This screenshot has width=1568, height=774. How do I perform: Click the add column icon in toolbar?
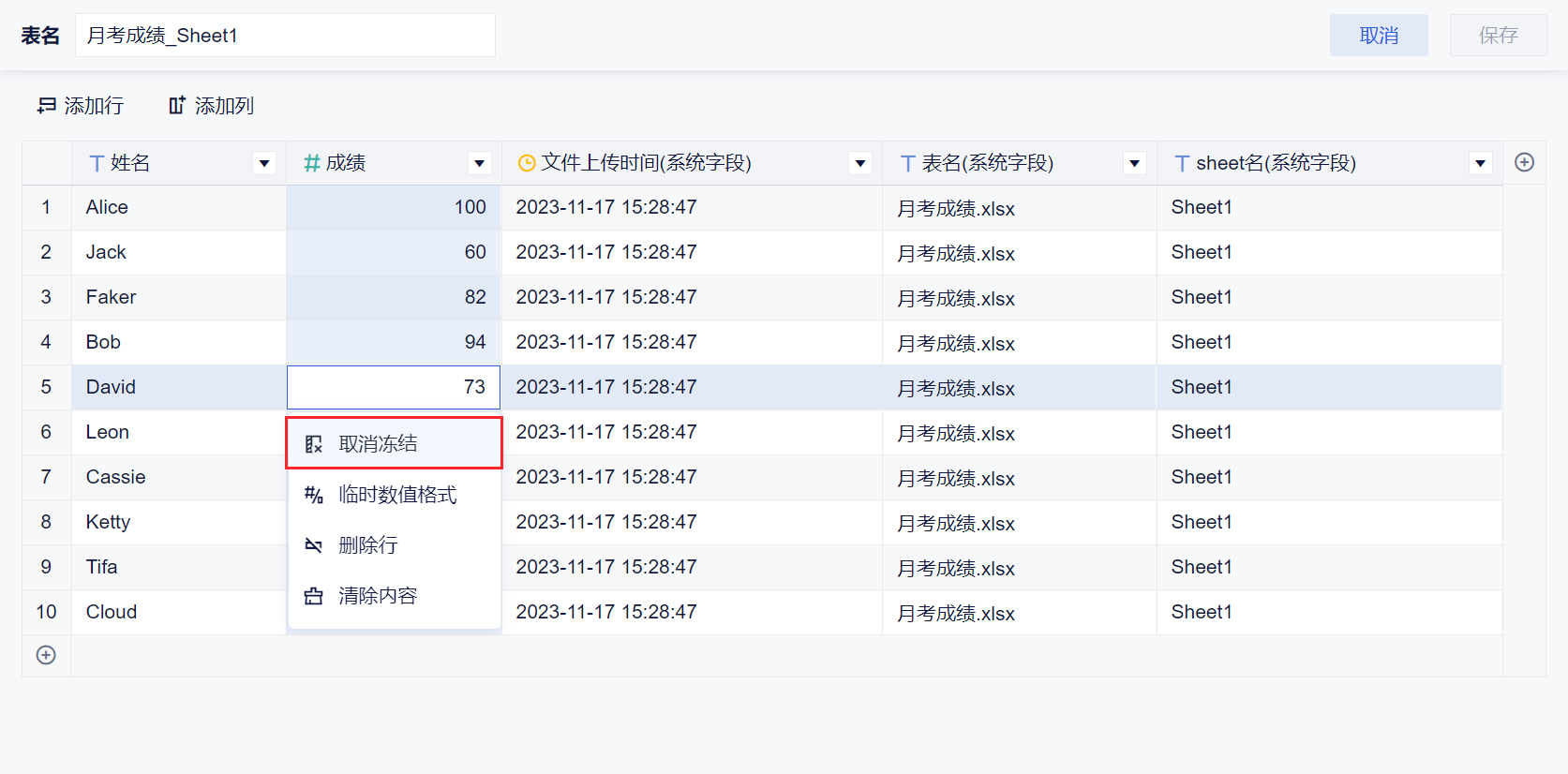pyautogui.click(x=176, y=106)
